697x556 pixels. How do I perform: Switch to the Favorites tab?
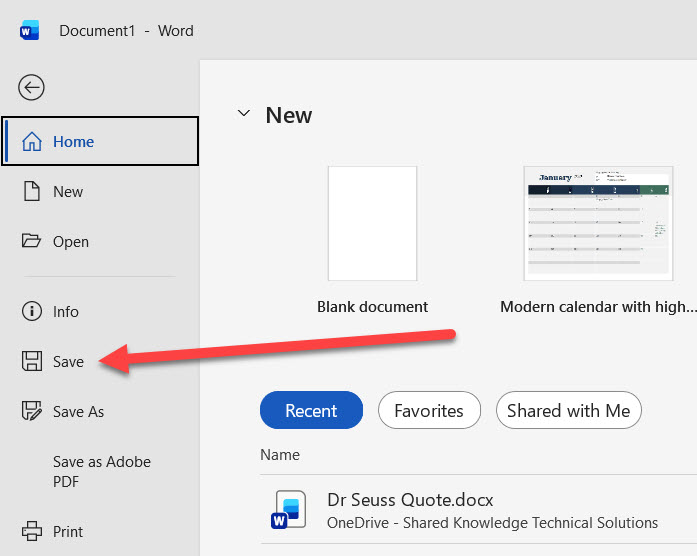click(429, 410)
